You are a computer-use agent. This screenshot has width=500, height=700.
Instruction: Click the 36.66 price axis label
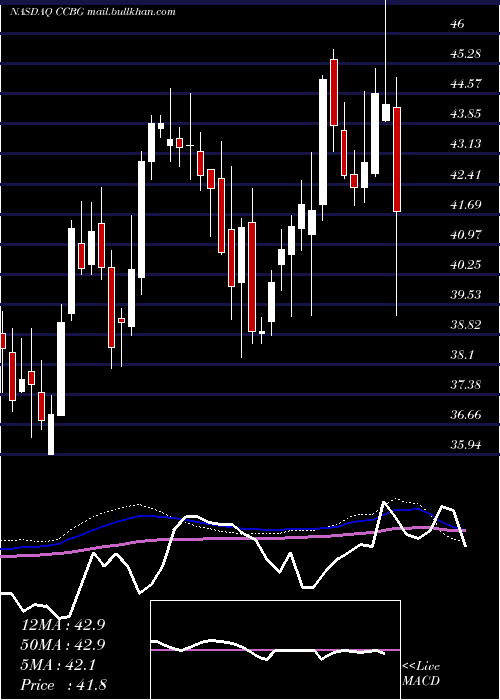pos(466,415)
